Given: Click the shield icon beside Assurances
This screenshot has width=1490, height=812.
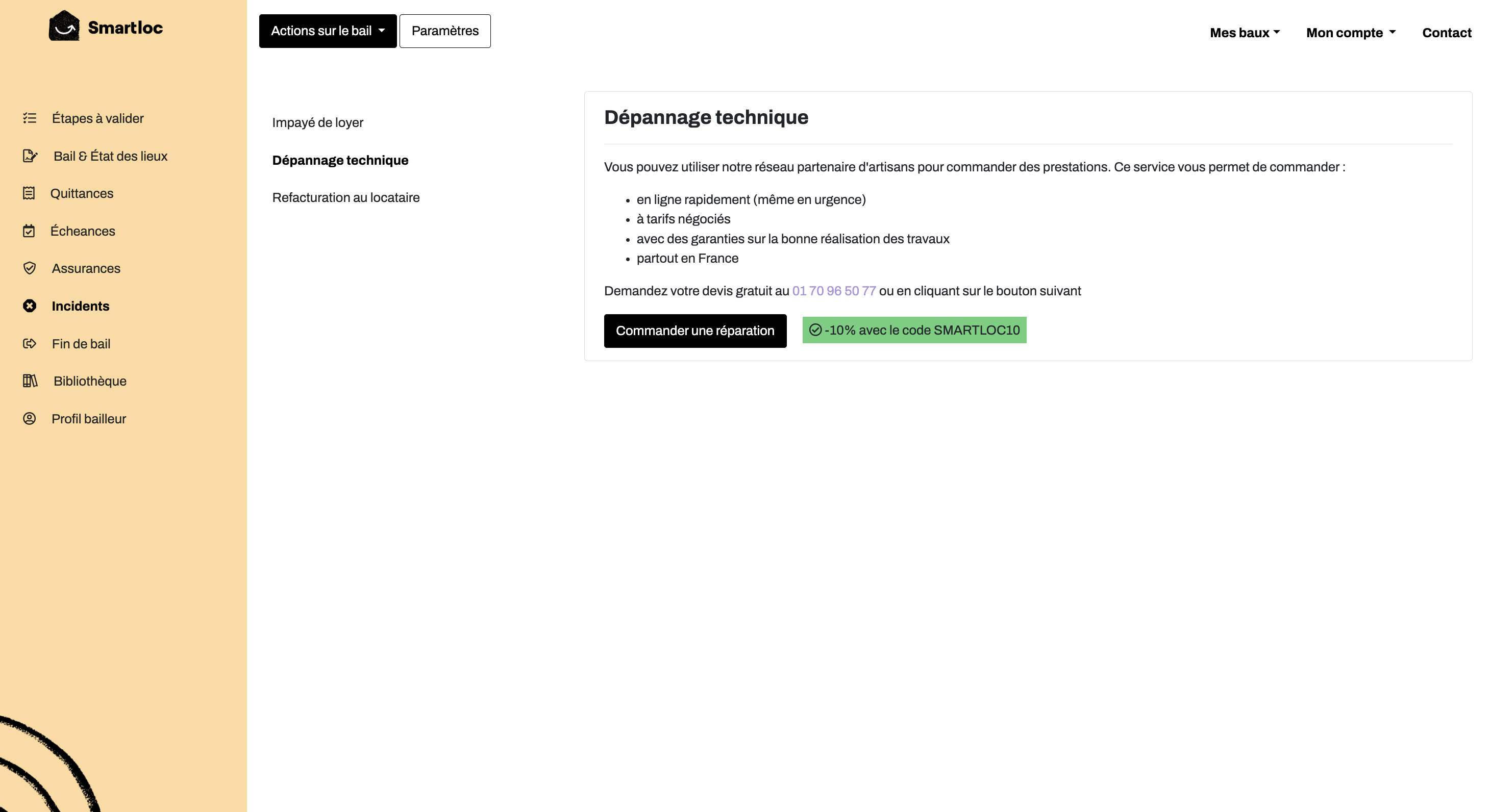Looking at the screenshot, I should coord(30,268).
